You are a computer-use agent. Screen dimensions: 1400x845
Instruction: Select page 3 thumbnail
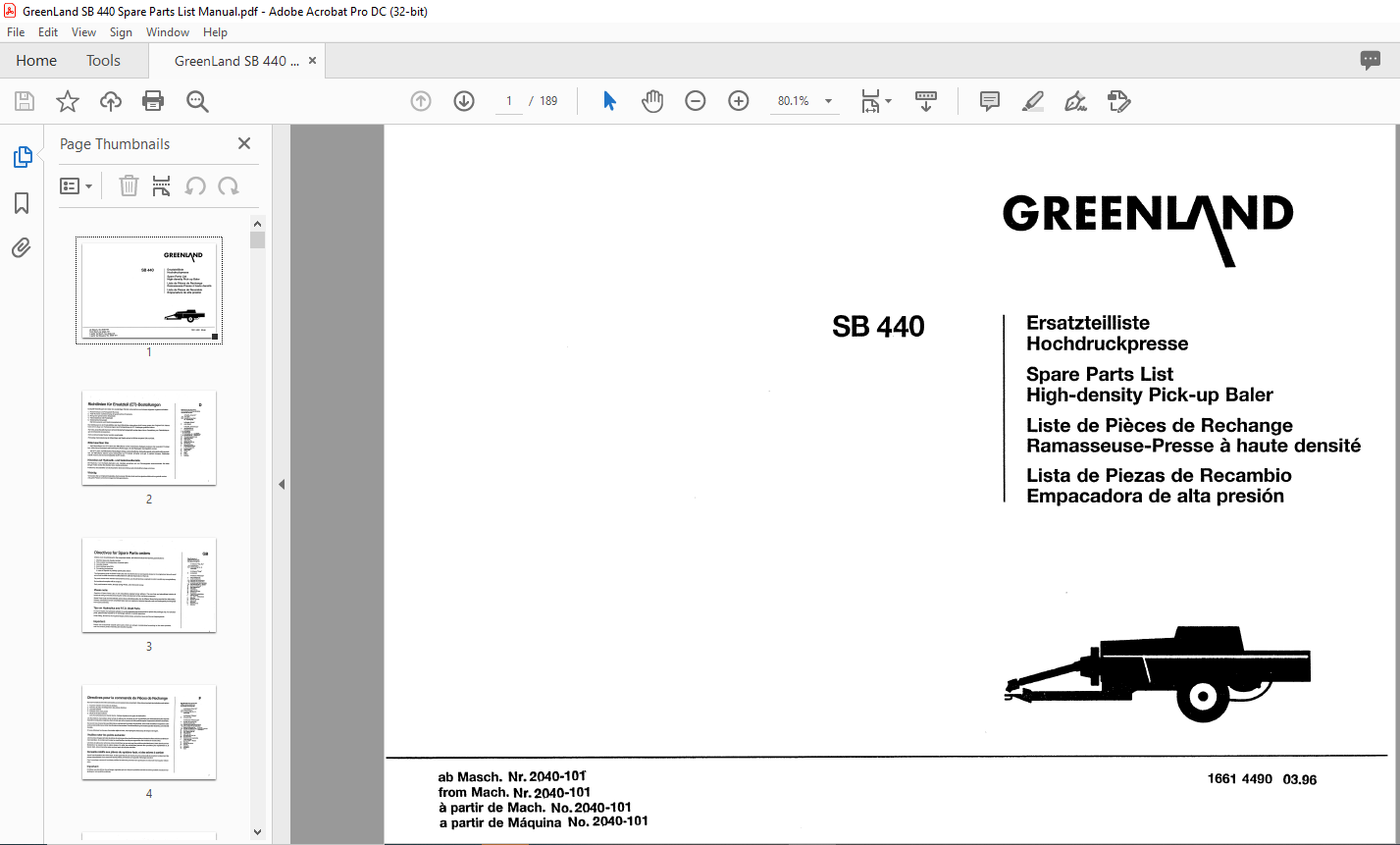[149, 585]
